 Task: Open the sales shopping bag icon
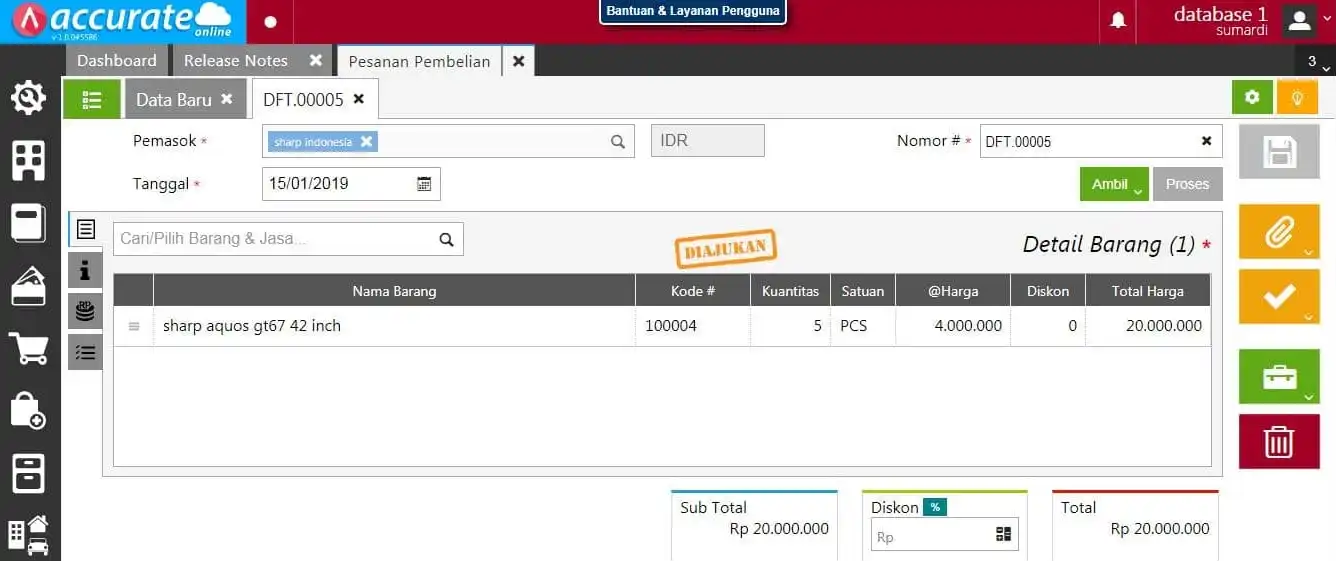coord(28,410)
